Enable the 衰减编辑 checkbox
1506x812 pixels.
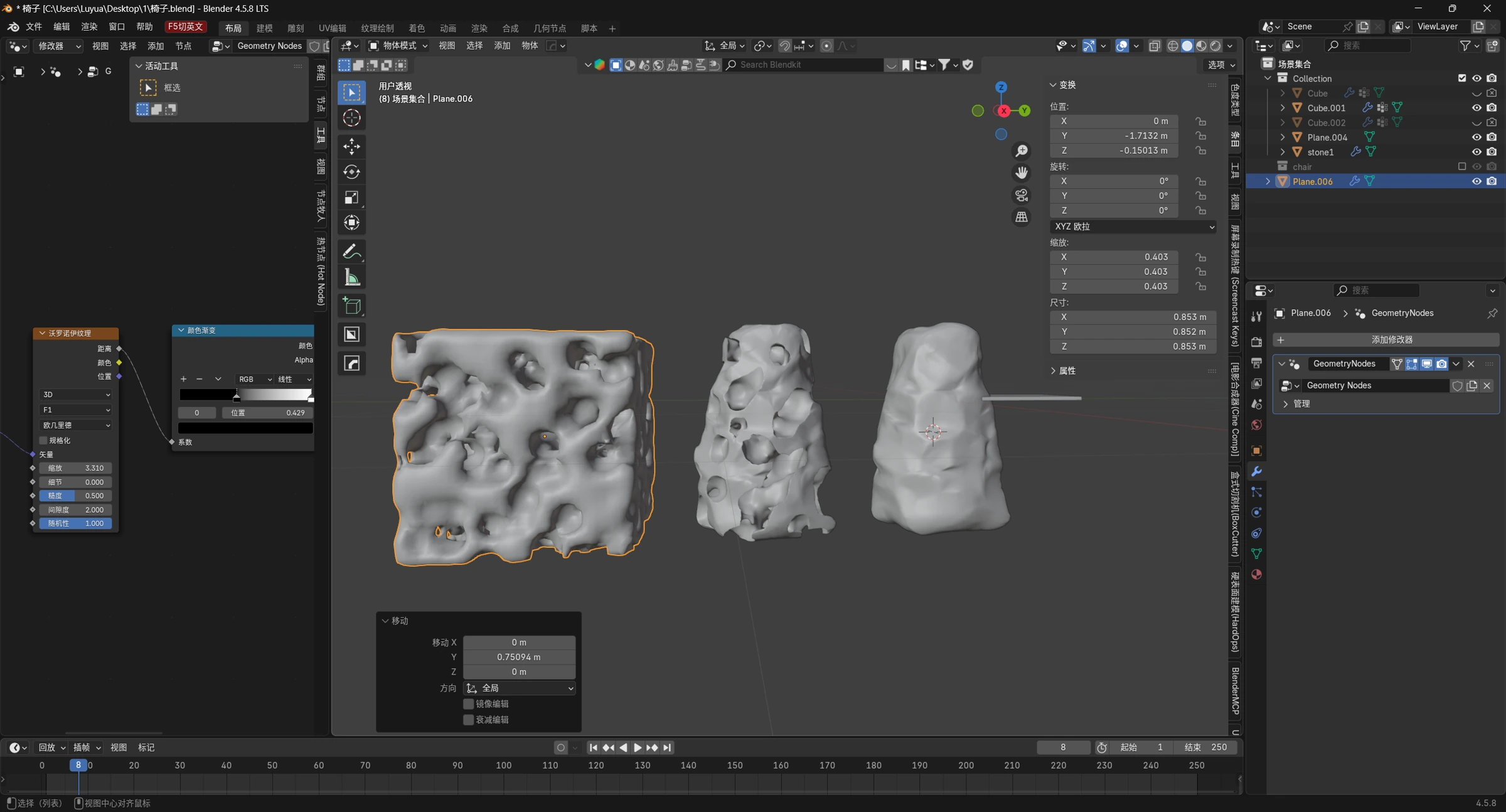[x=468, y=720]
